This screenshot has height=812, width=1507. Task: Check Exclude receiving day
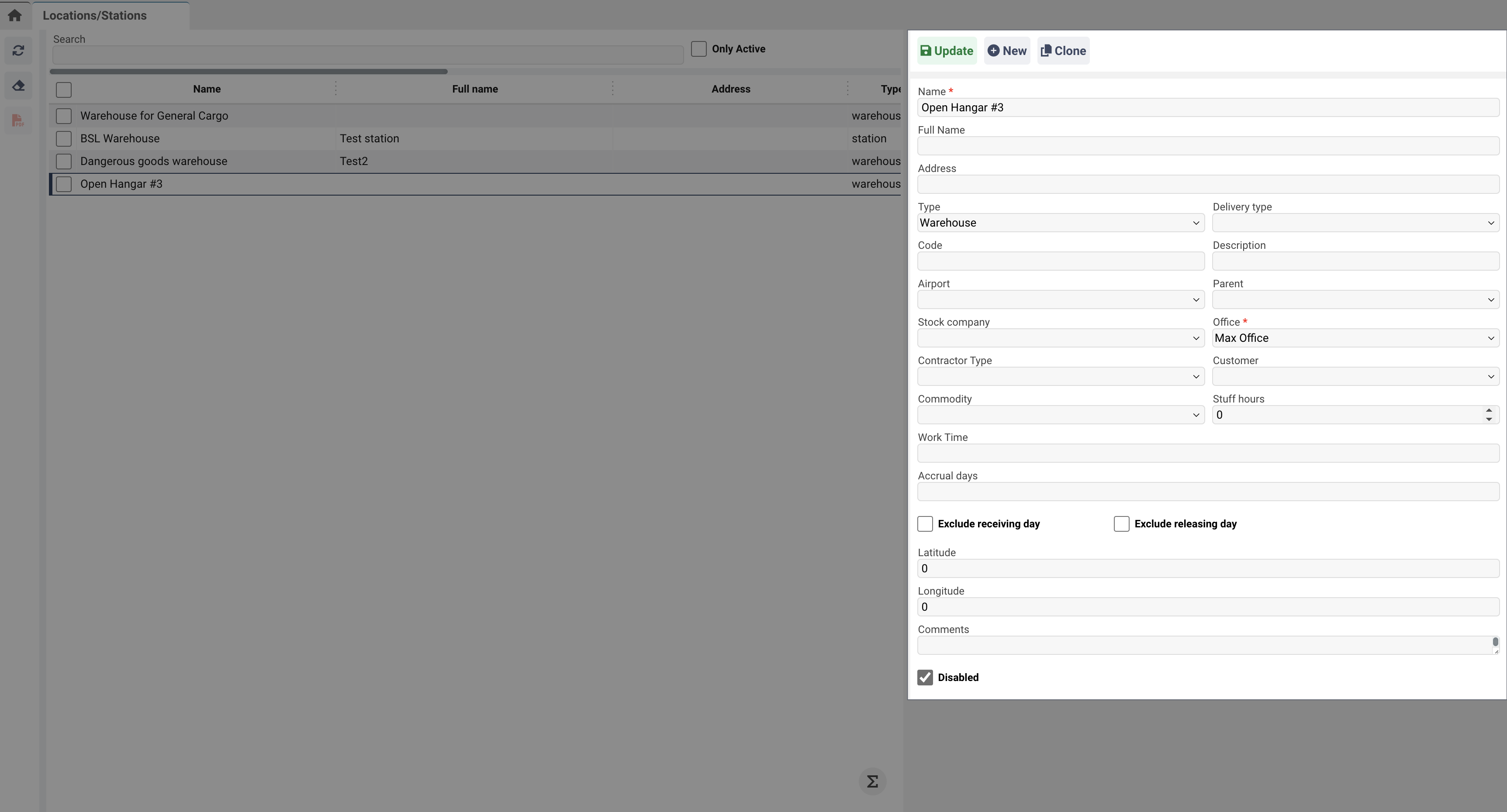point(925,524)
